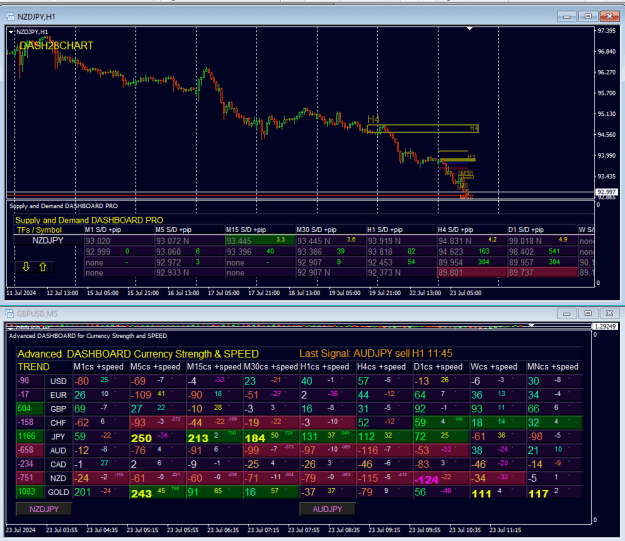Click the AUD currency row label

(58, 451)
